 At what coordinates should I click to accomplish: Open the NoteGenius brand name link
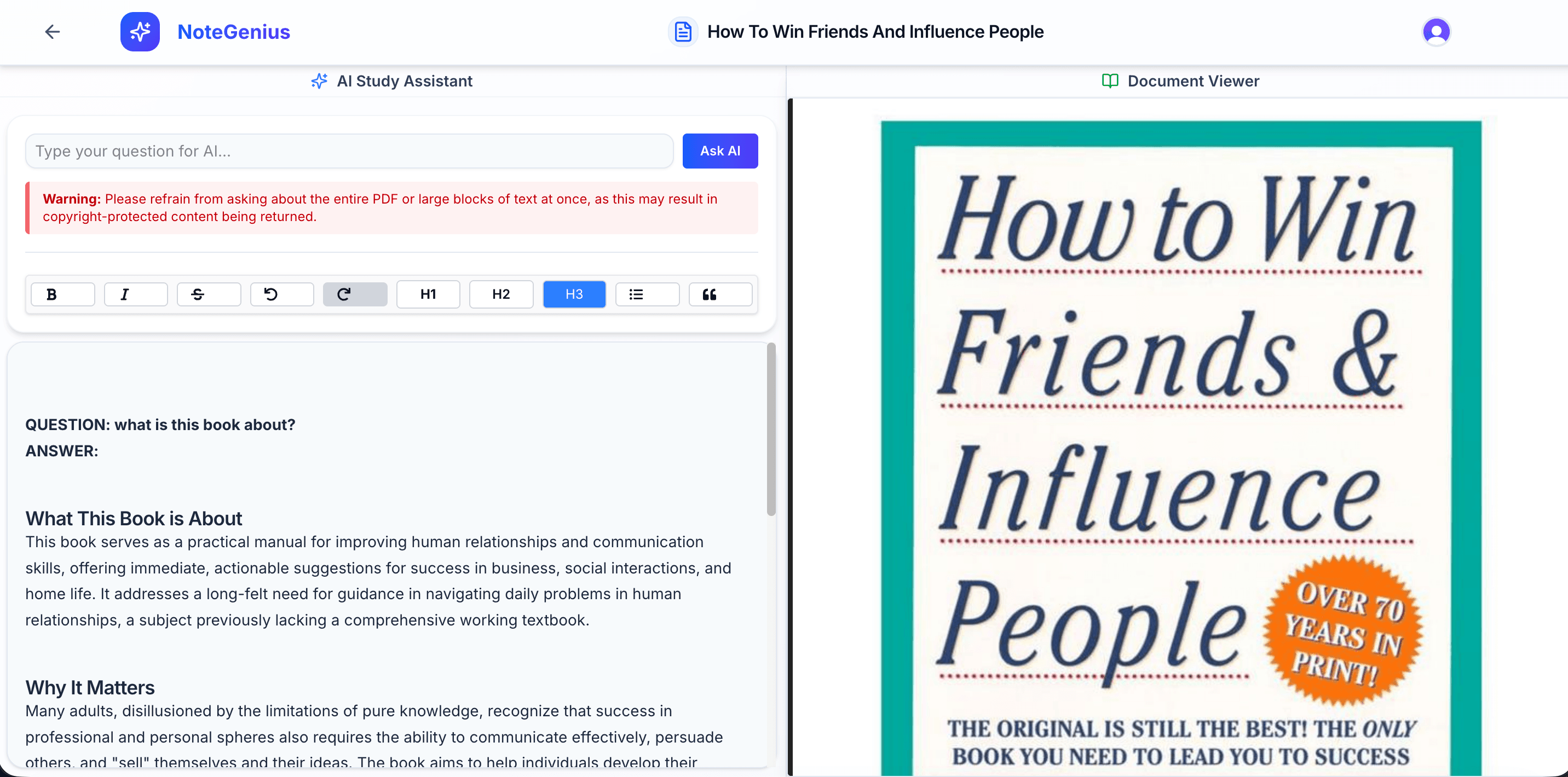(234, 32)
